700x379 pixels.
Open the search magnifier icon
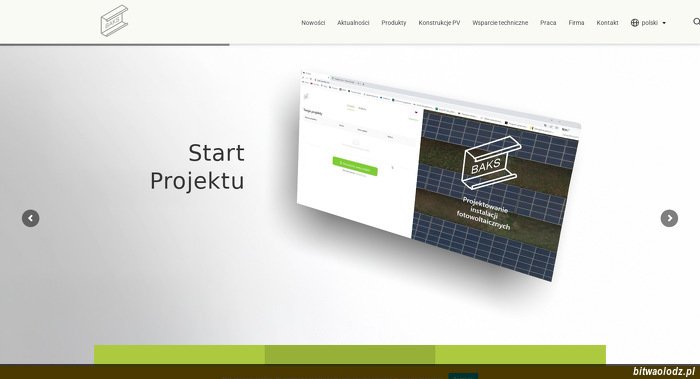(696, 22)
